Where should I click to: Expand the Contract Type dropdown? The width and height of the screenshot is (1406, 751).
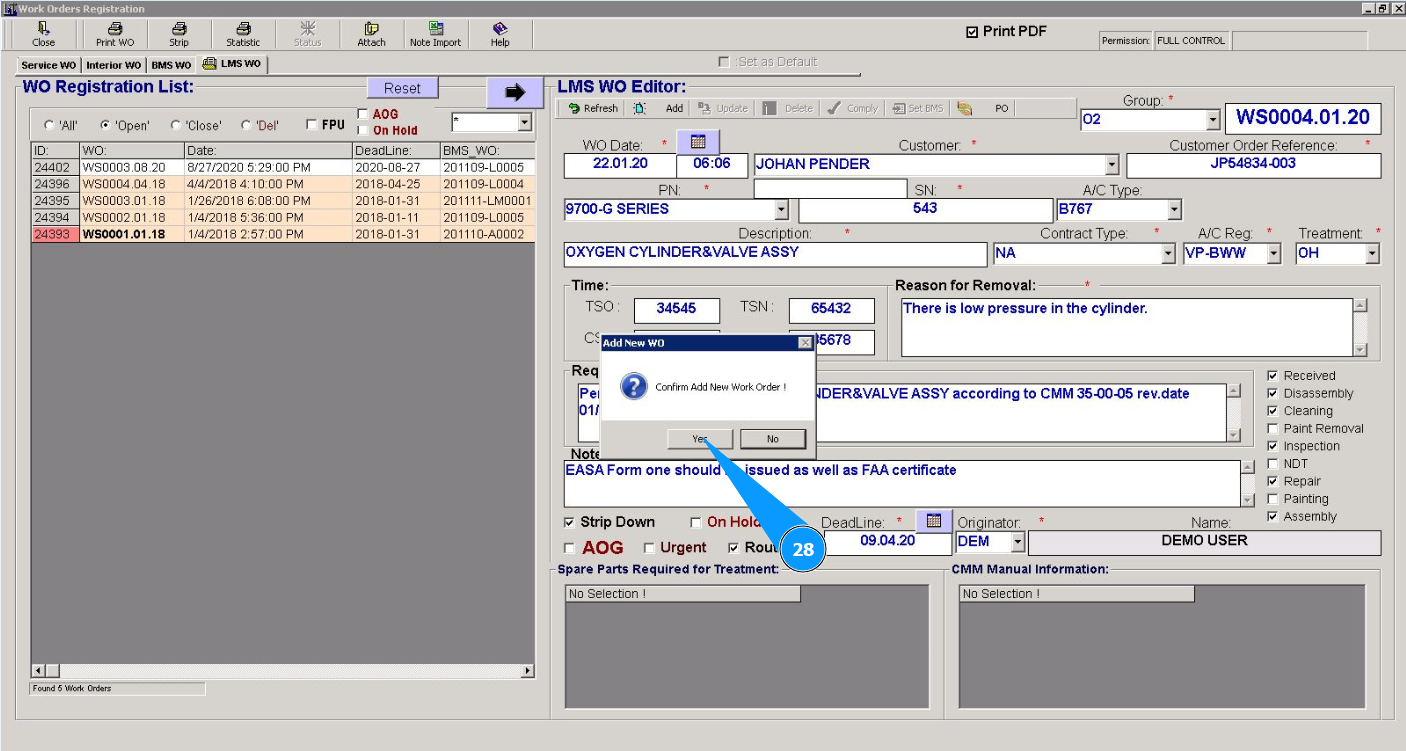click(1168, 254)
